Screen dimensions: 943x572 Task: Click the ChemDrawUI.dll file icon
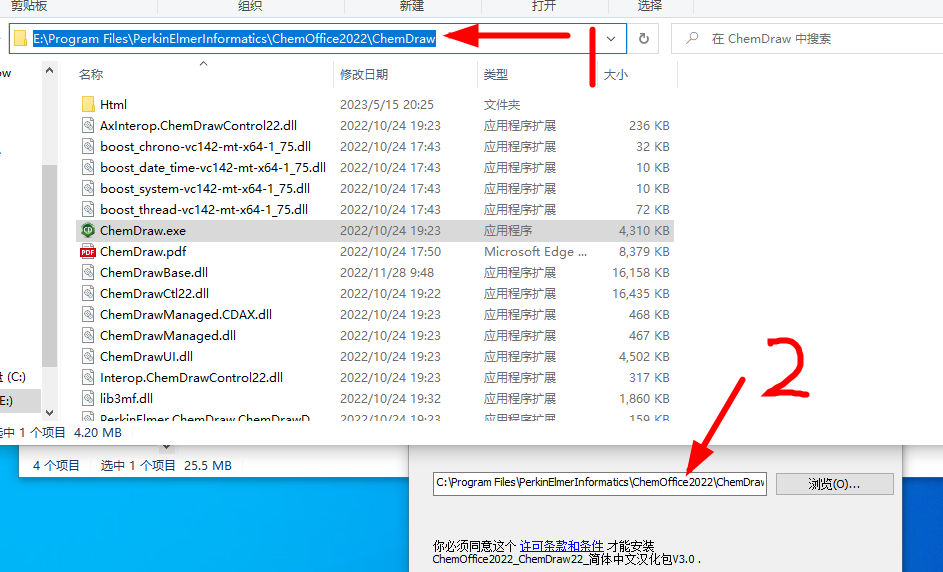(88, 357)
